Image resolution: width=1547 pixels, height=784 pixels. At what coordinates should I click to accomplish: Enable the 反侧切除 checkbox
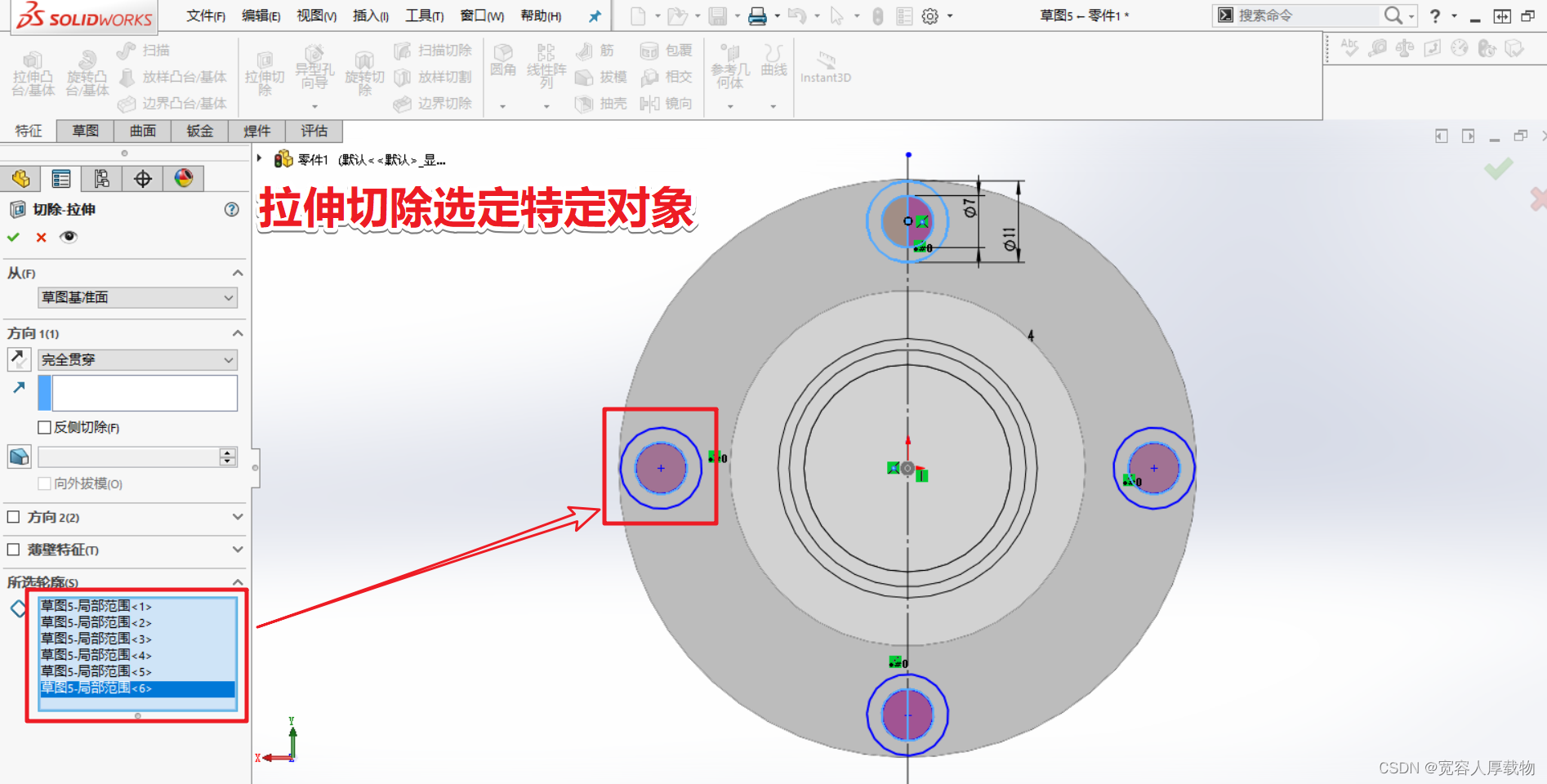[x=45, y=427]
